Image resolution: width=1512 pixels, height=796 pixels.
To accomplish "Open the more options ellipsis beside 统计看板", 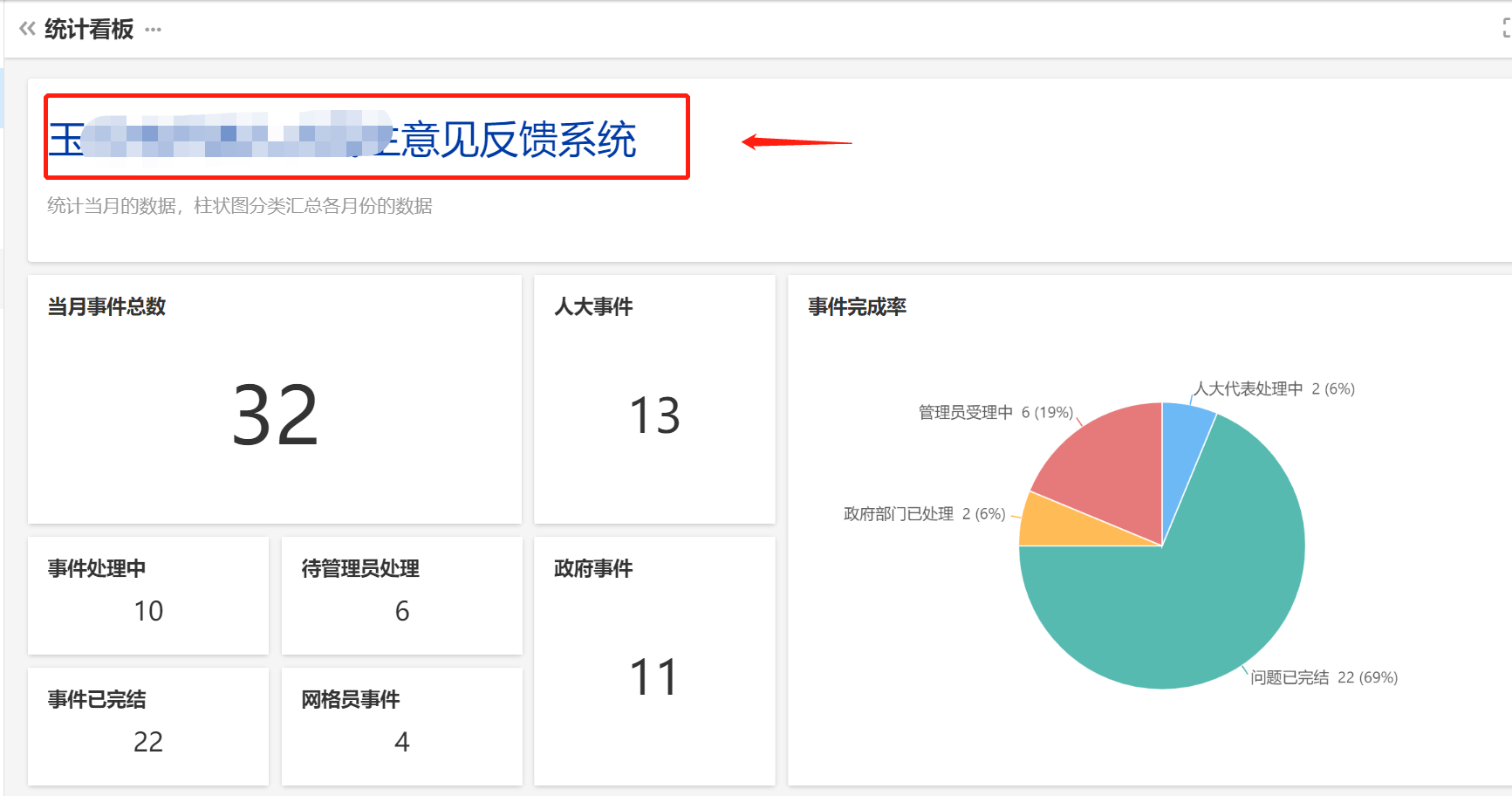I will (154, 30).
